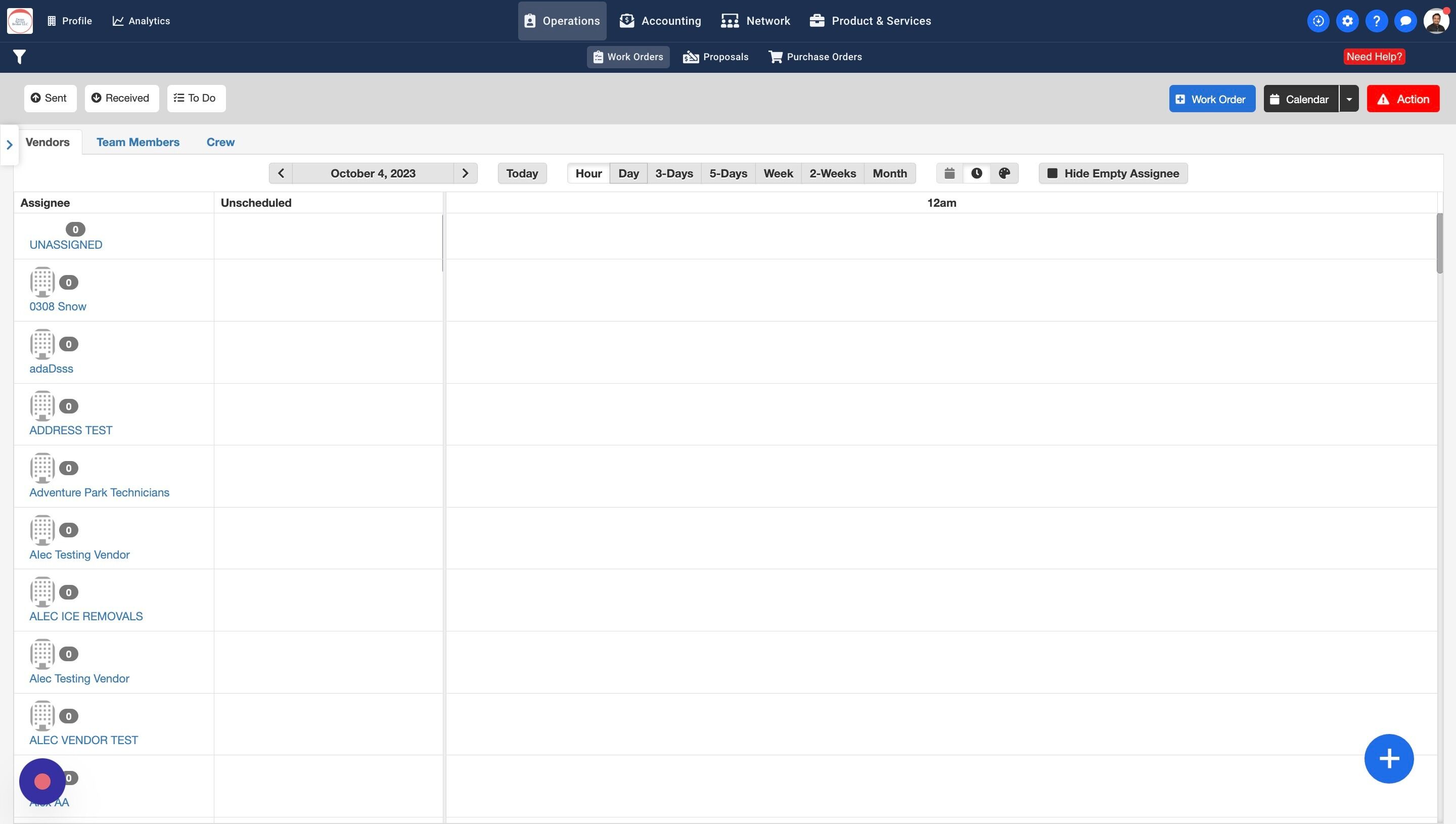Click the red Action button
This screenshot has width=1456, height=824.
1403,99
